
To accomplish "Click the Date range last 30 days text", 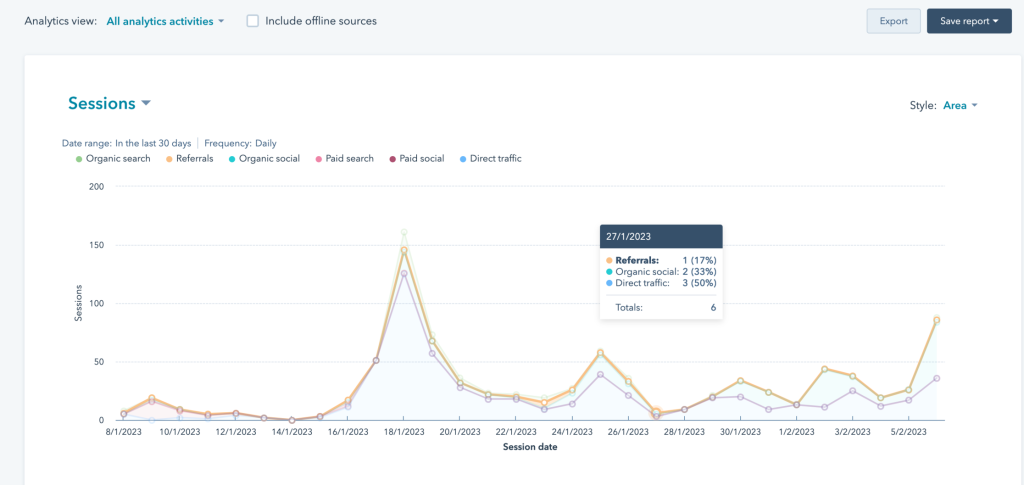I will [x=126, y=143].
